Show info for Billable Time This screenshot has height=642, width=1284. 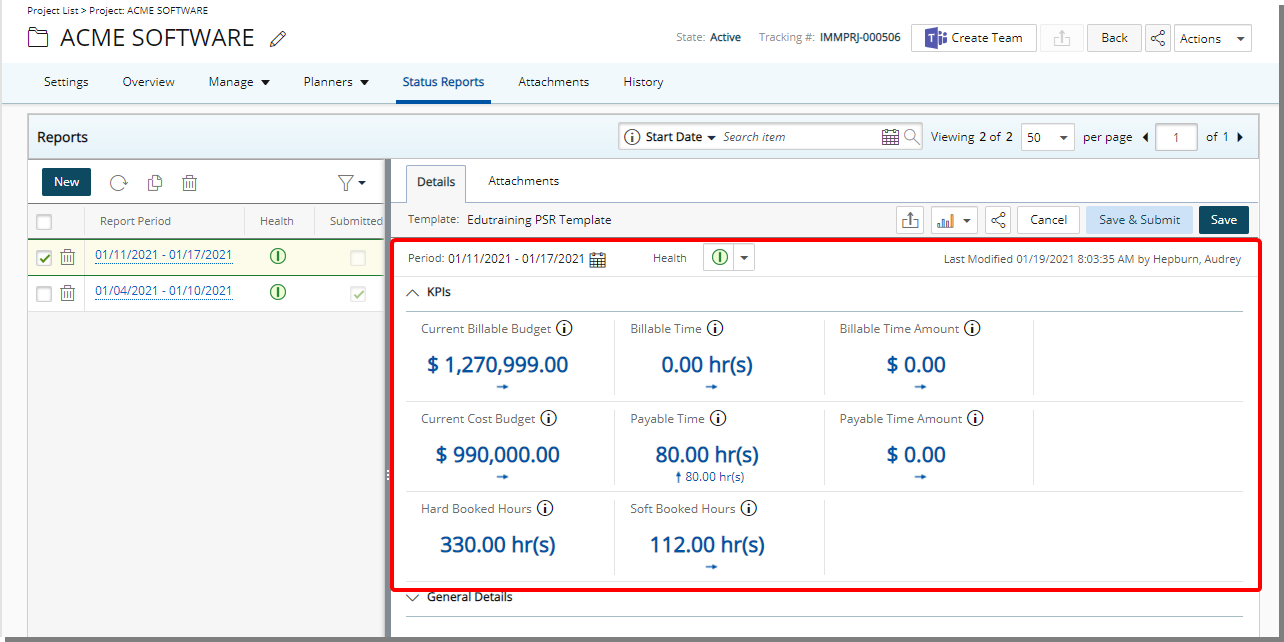(715, 328)
